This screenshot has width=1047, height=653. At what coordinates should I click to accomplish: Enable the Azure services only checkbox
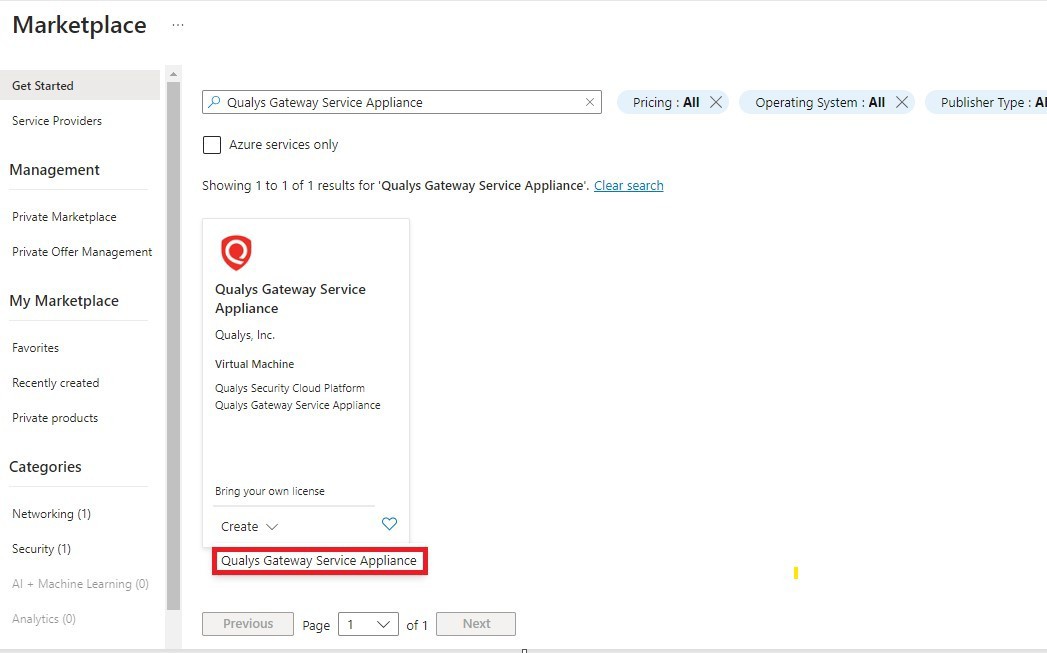212,144
